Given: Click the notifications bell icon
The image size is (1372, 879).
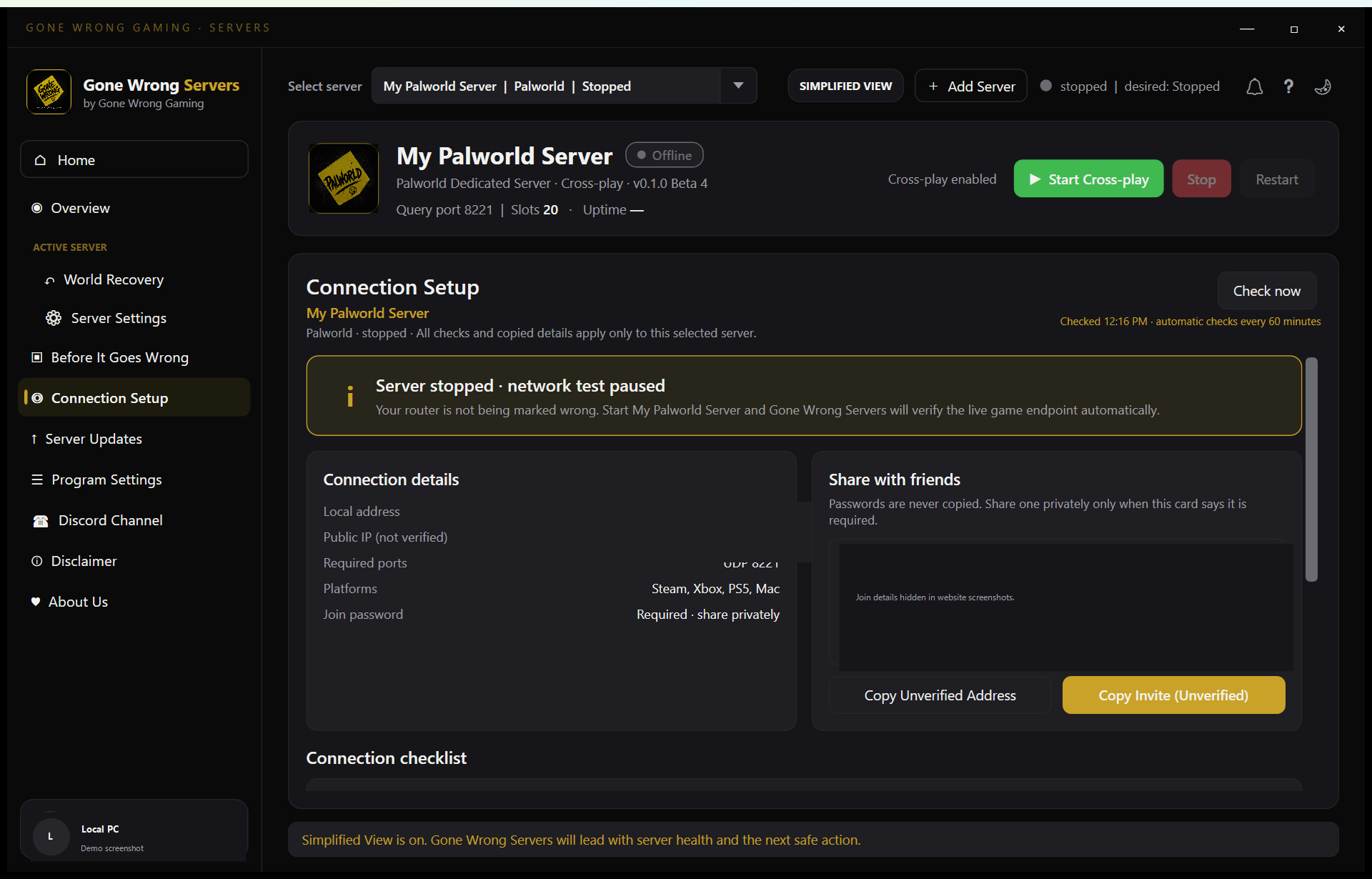Looking at the screenshot, I should point(1254,86).
